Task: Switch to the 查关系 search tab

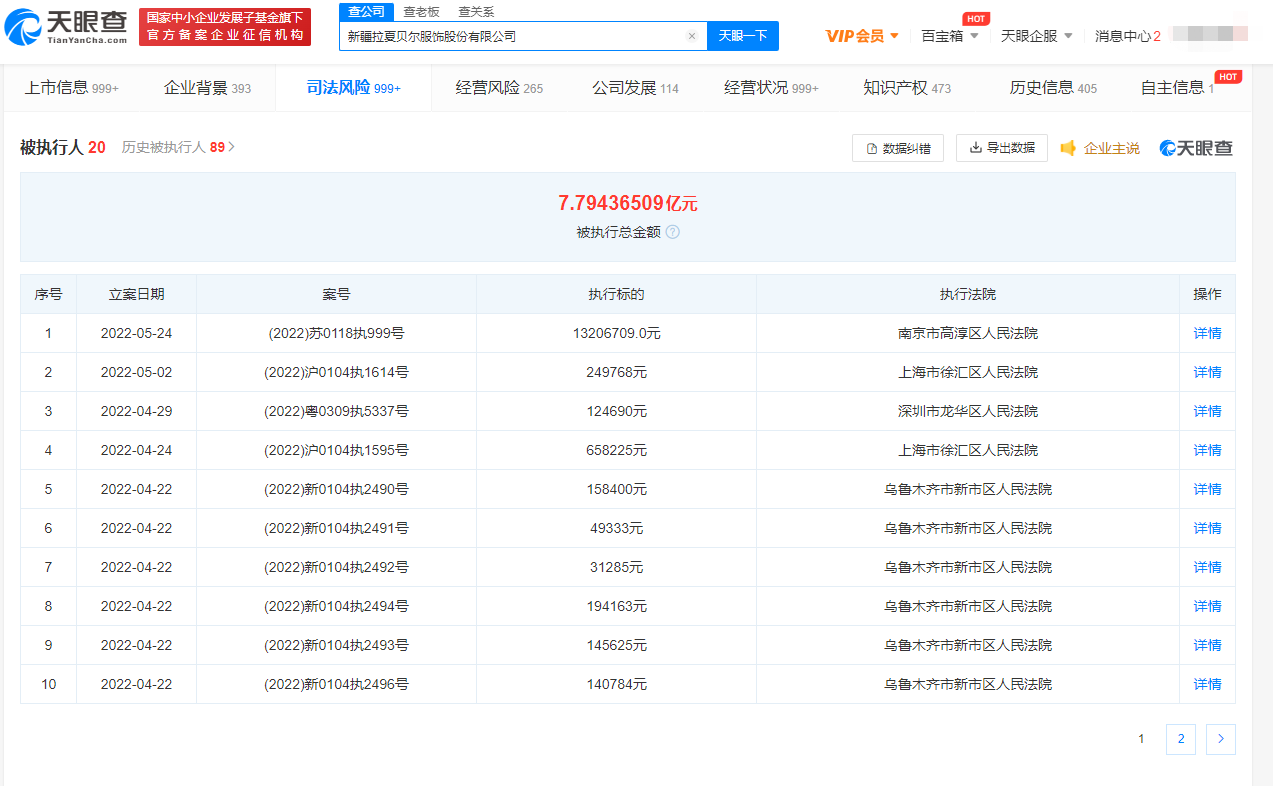Action: pyautogui.click(x=476, y=12)
